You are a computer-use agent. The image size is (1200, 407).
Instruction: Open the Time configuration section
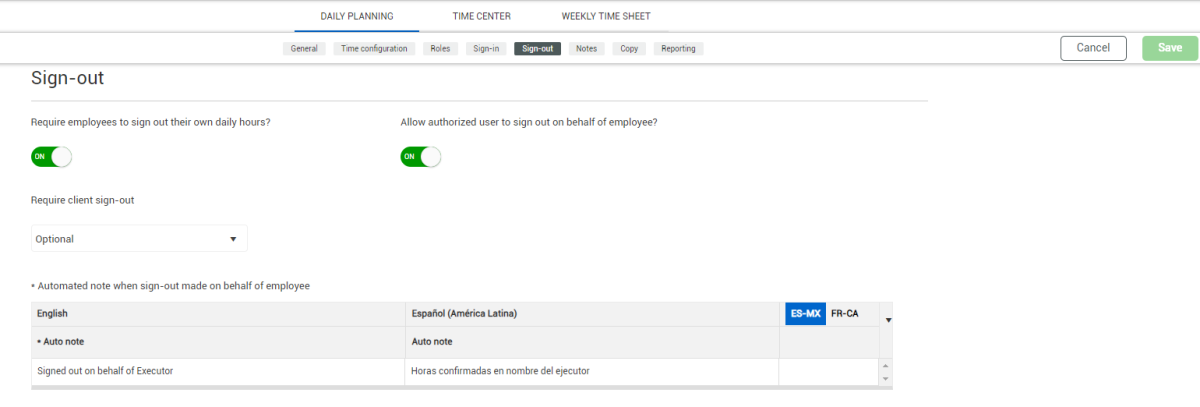[374, 48]
